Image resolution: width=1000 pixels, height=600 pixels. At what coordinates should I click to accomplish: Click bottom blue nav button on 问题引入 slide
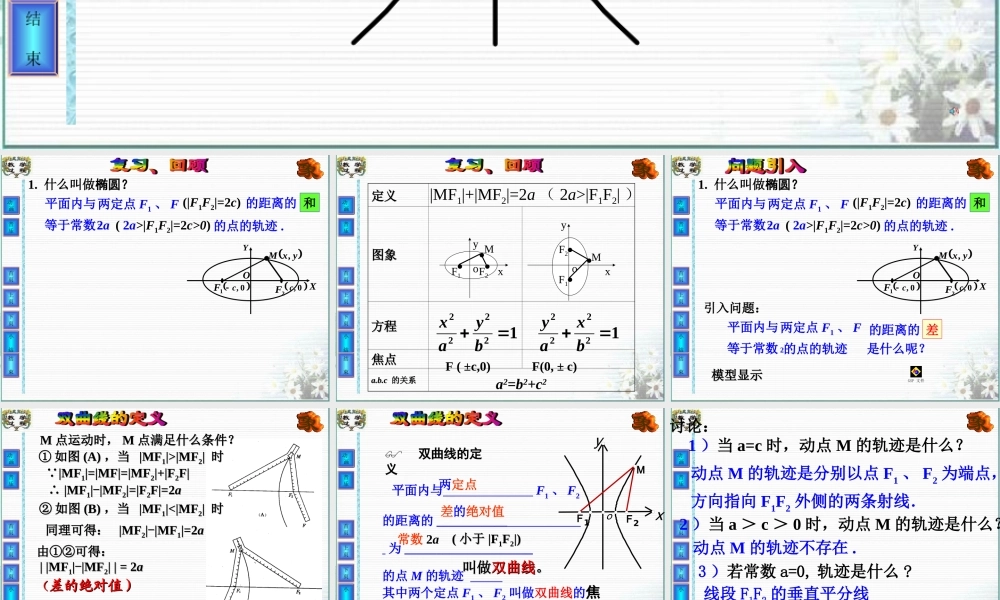(x=681, y=365)
